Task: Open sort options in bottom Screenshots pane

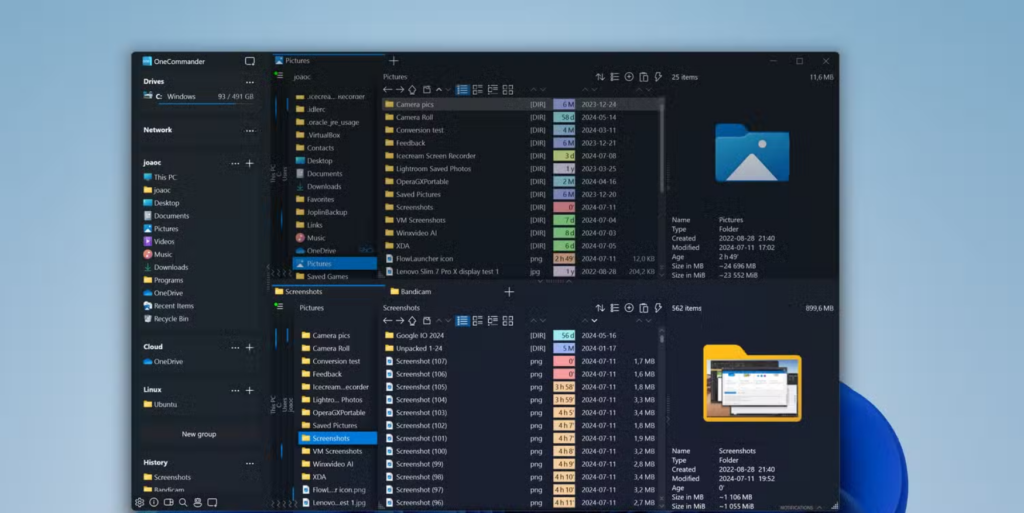Action: click(x=600, y=308)
